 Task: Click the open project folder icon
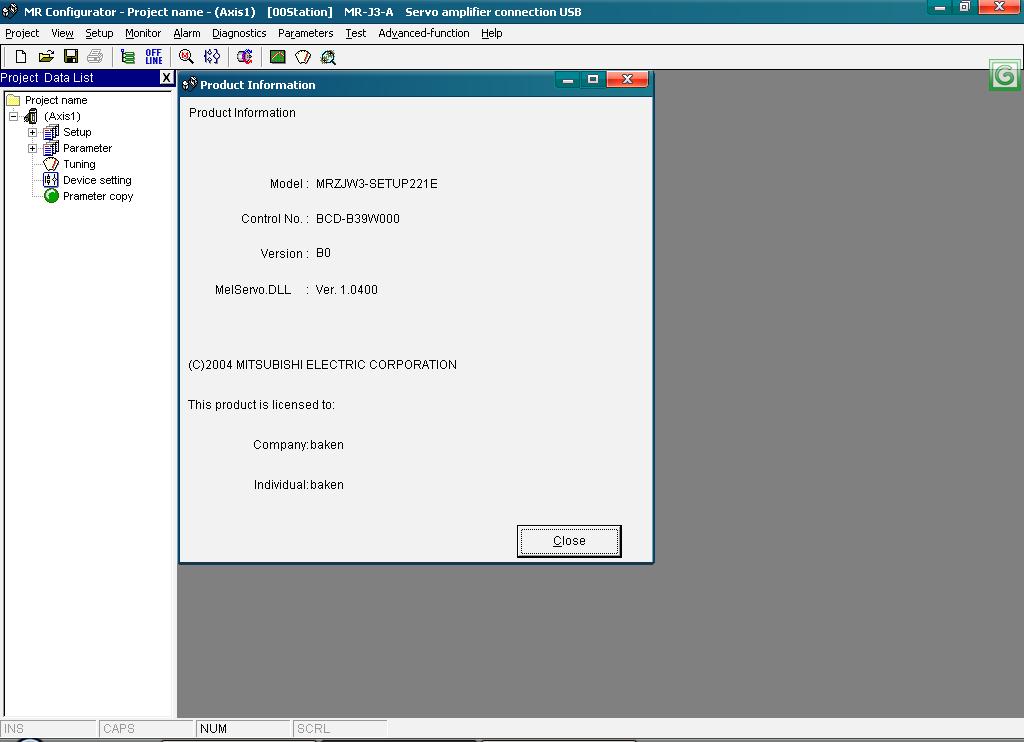46,57
